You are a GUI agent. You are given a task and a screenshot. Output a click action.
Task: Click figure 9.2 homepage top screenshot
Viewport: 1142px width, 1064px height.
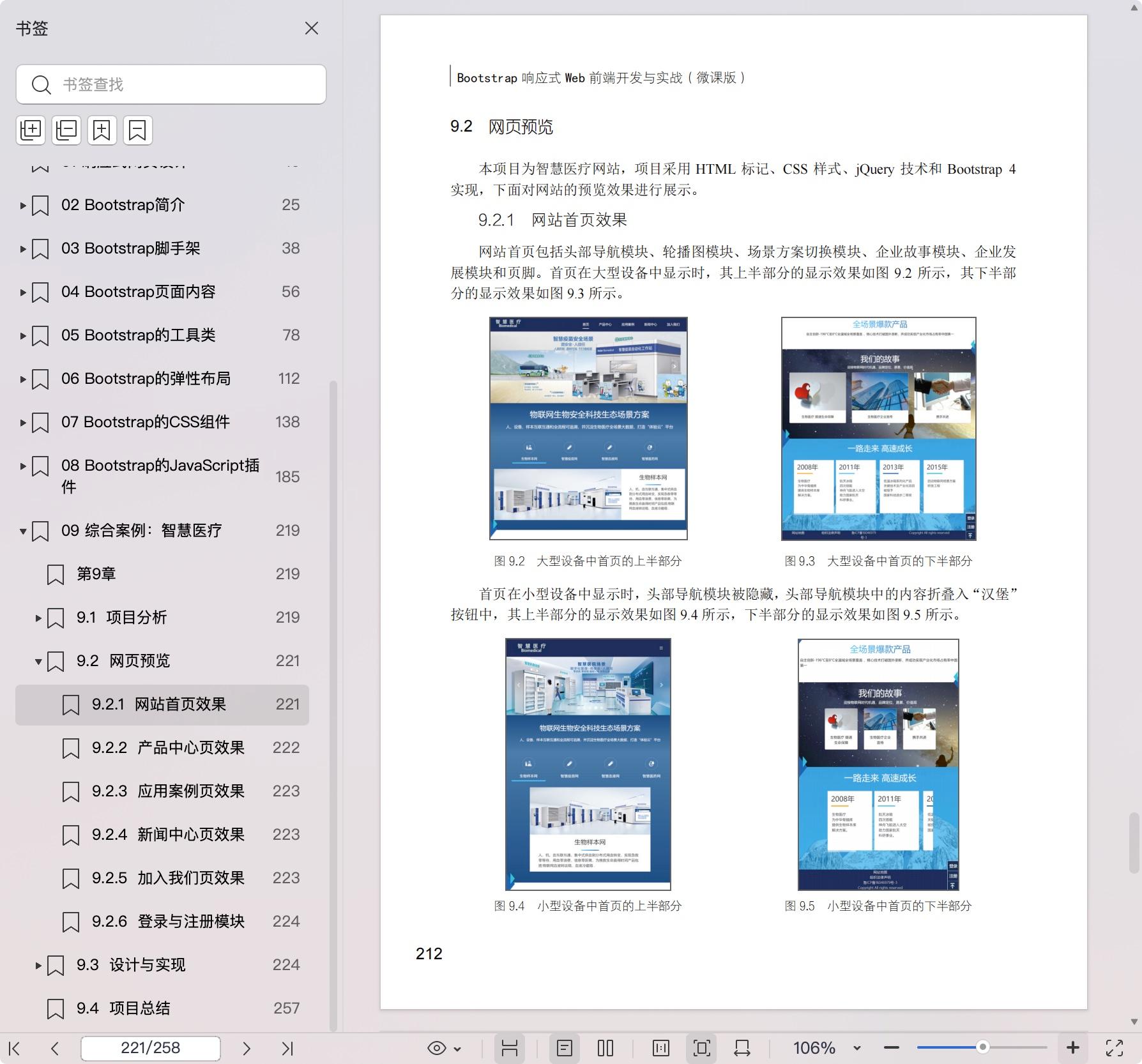588,429
